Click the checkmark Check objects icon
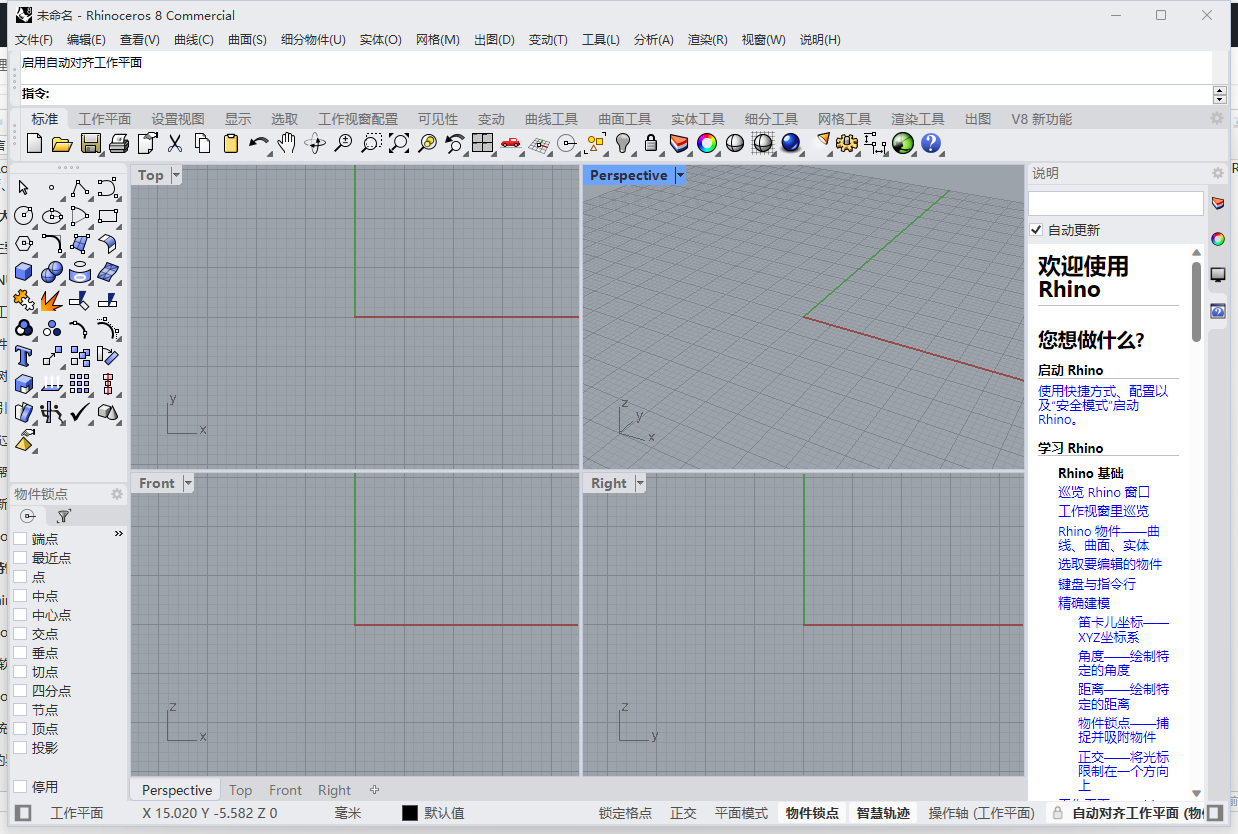This screenshot has width=1238, height=834. [x=80, y=412]
